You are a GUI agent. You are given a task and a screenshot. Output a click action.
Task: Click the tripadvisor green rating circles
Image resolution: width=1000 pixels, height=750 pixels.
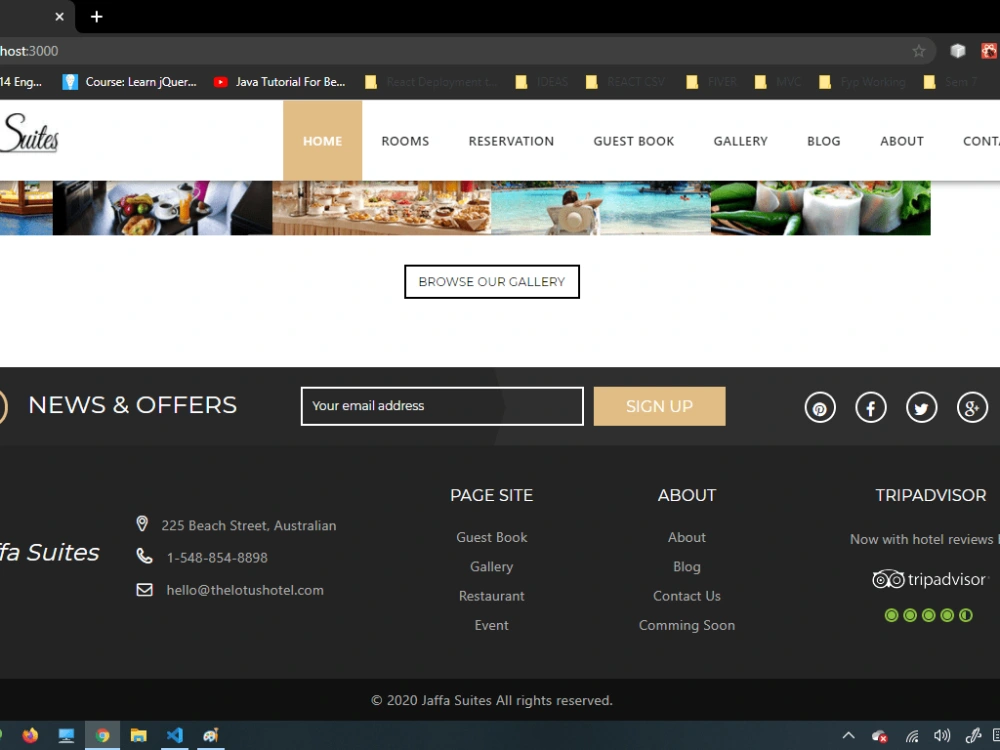(x=929, y=615)
